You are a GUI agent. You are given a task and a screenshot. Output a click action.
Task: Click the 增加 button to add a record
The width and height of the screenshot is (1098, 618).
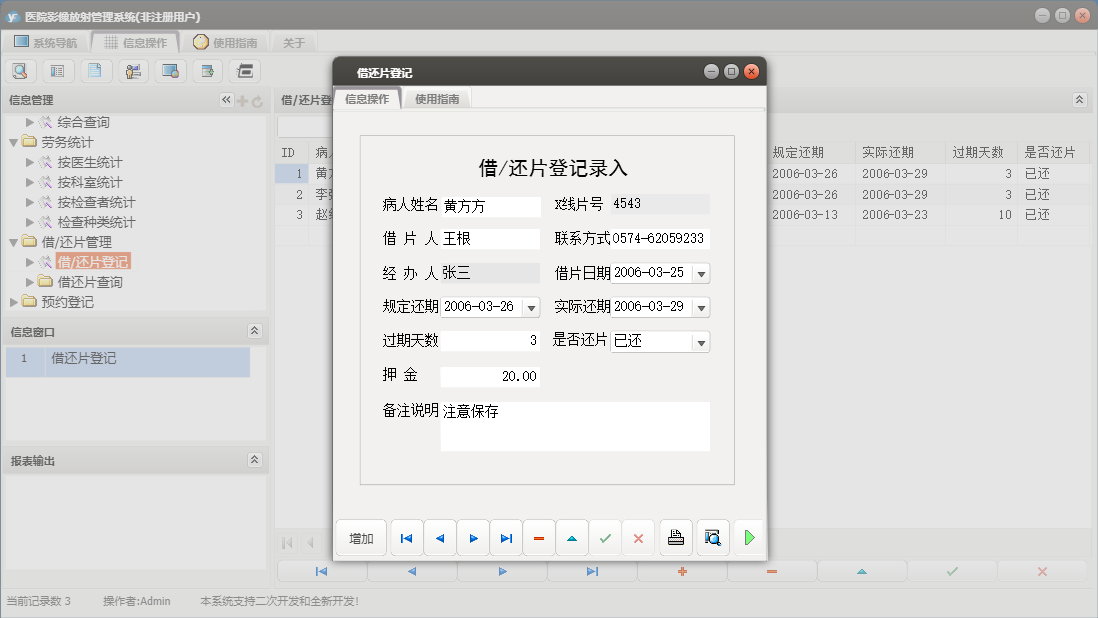pos(360,538)
